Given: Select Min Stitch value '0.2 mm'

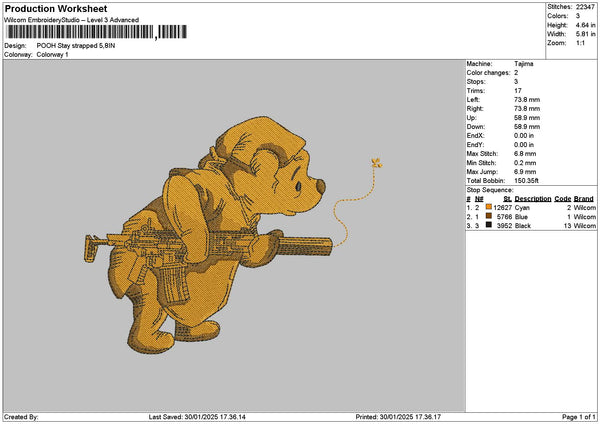Looking at the screenshot, I should (x=525, y=163).
